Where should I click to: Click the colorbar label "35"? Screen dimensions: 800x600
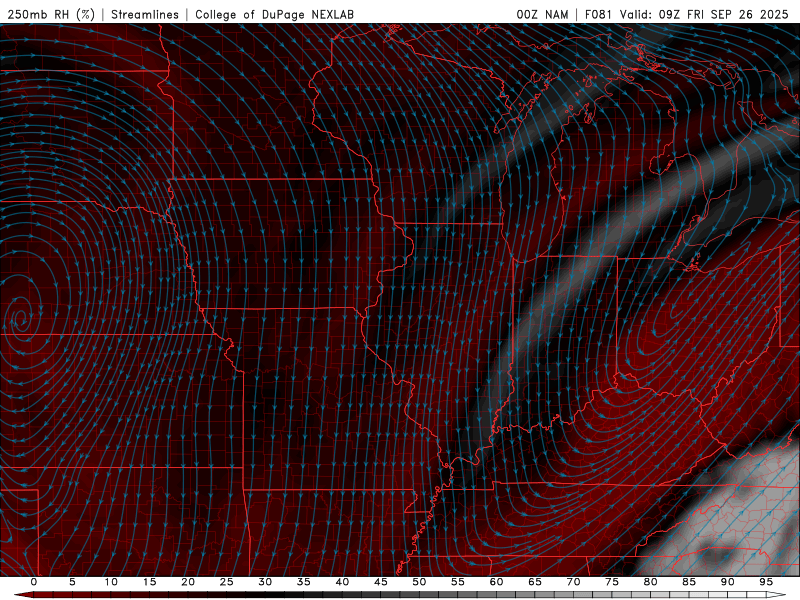click(303, 582)
